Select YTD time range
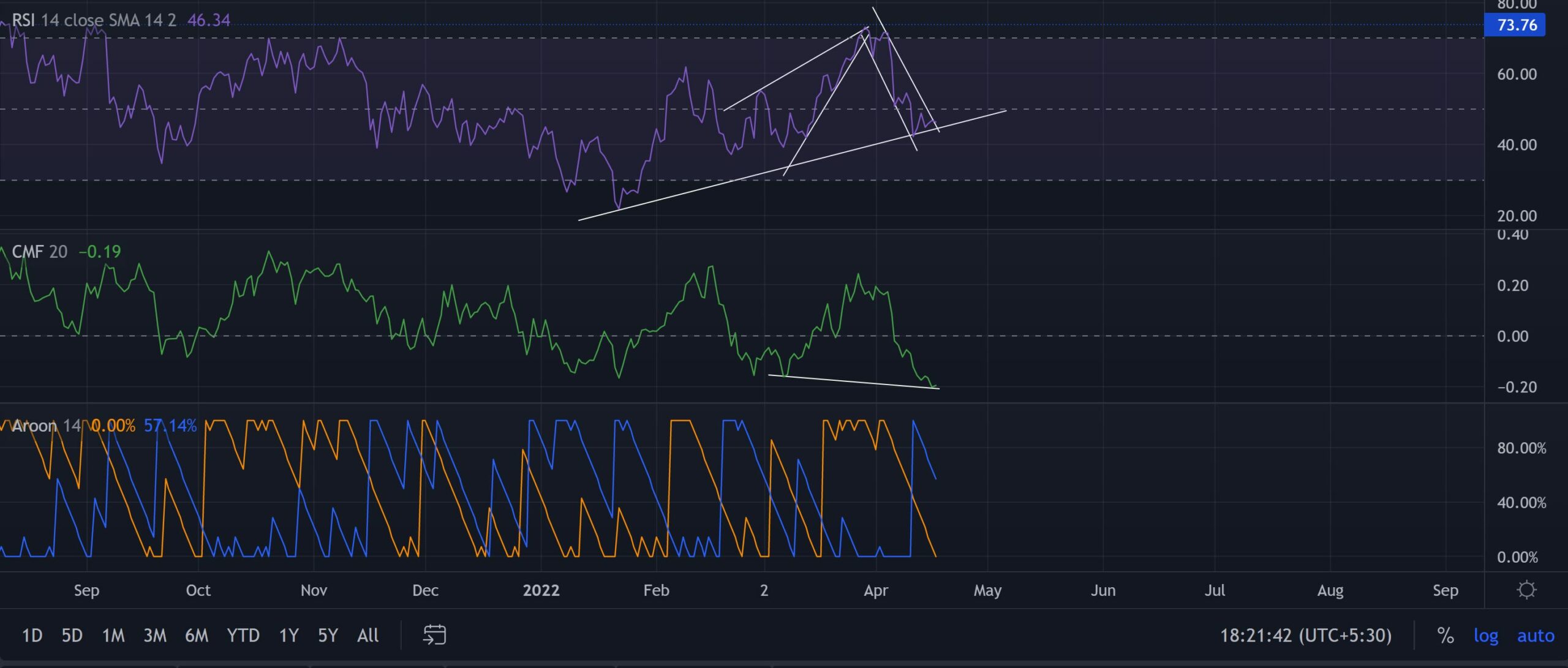This screenshot has height=668, width=1568. 243,636
